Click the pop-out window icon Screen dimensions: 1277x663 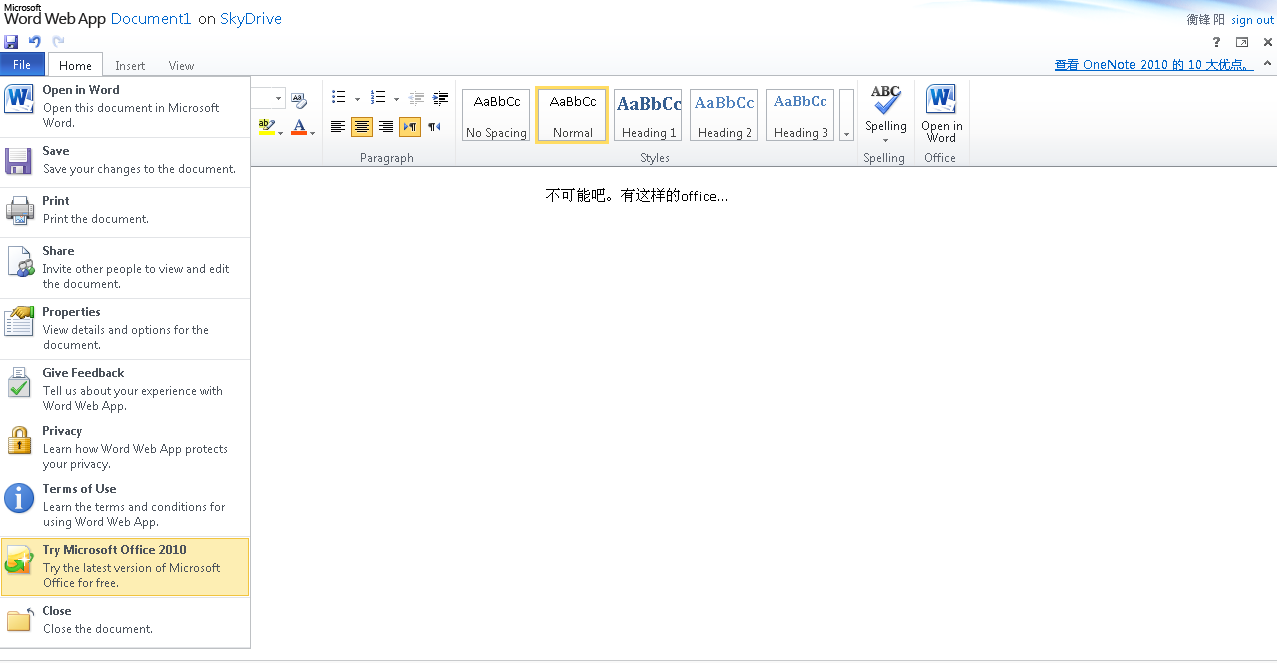(1242, 42)
